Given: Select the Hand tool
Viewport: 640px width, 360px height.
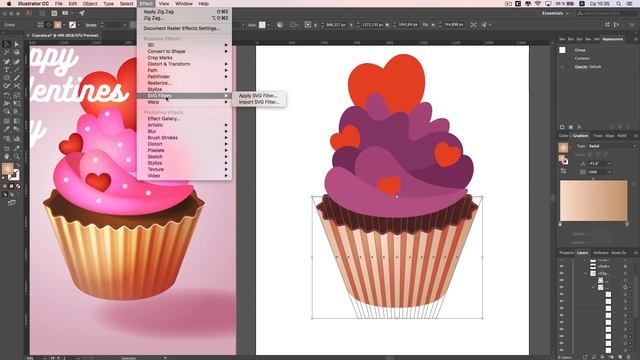Looking at the screenshot, I should click(7, 156).
